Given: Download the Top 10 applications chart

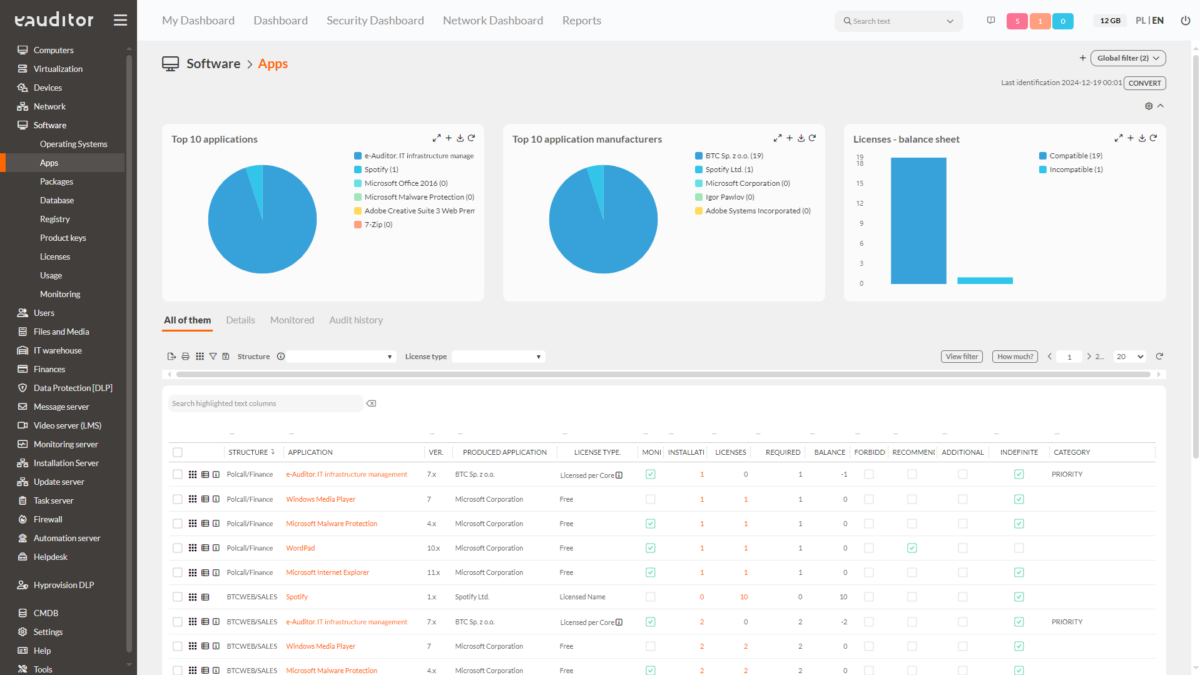Looking at the screenshot, I should [x=460, y=138].
